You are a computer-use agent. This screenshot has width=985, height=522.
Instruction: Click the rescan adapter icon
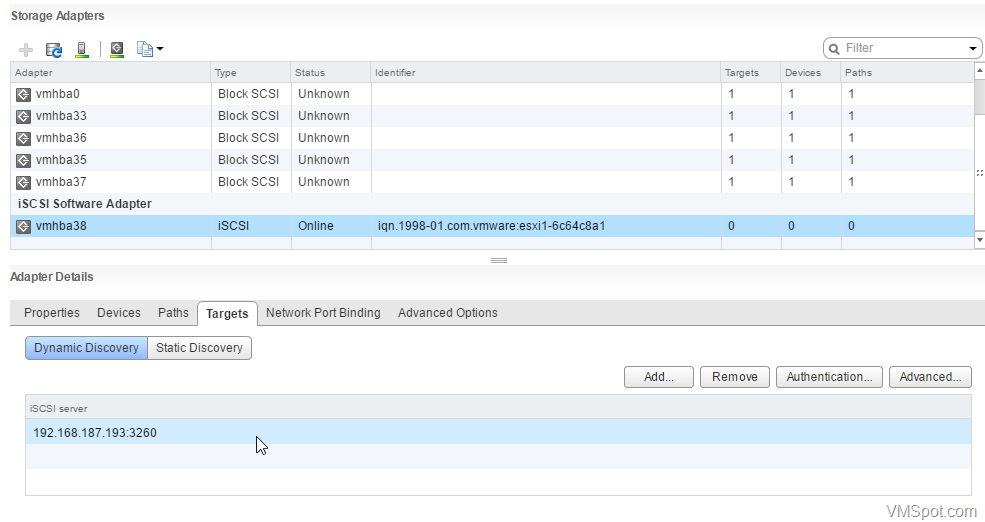[117, 49]
